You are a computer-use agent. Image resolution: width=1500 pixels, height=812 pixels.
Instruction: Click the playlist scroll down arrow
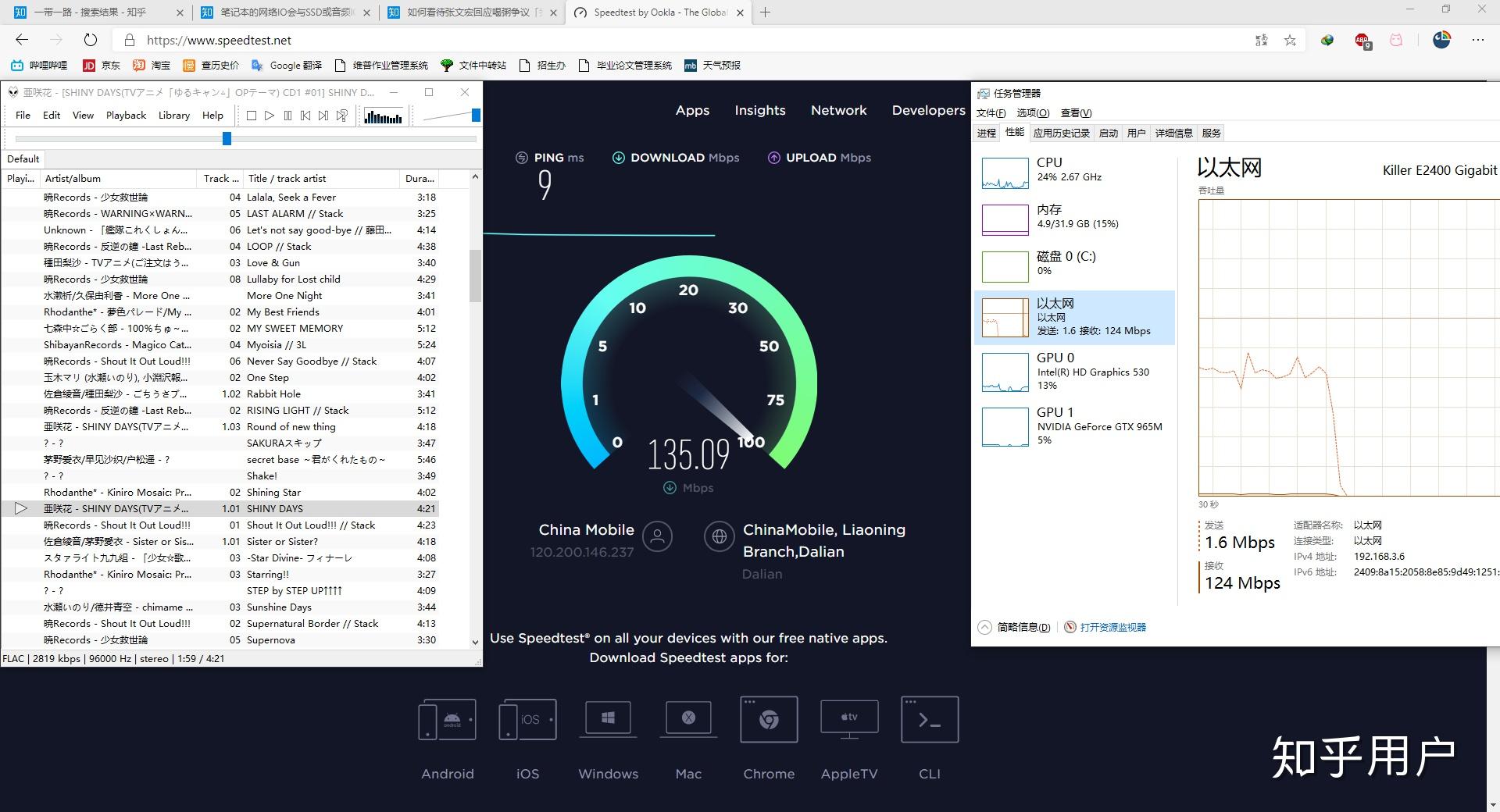(x=475, y=642)
